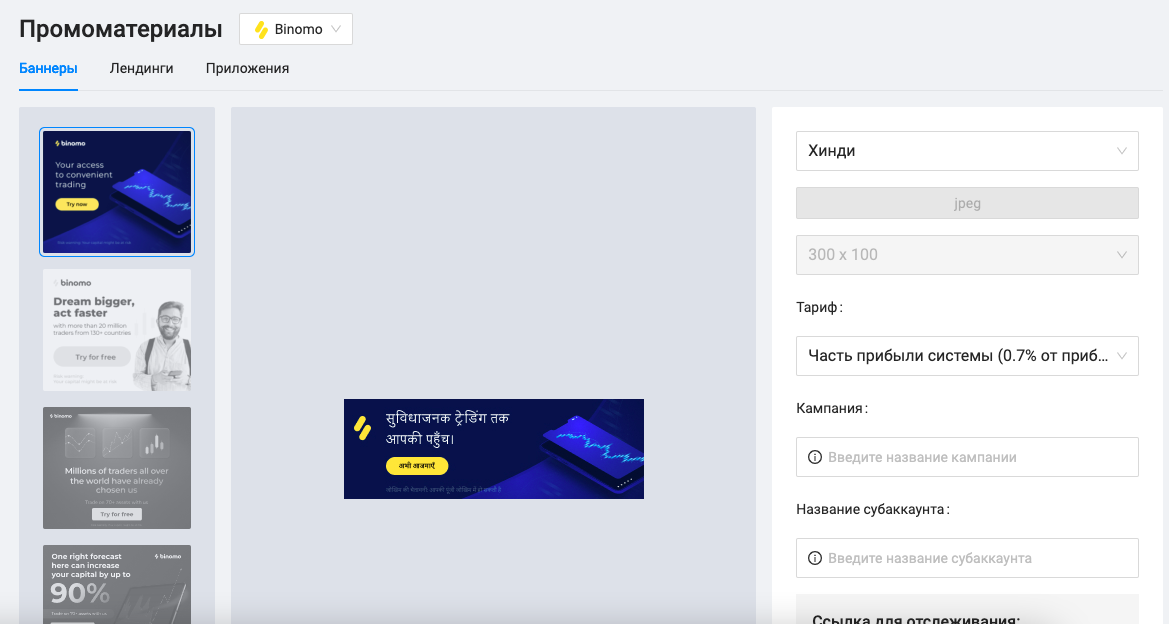This screenshot has width=1169, height=624.
Task: Click the 'Кампания:' label
Action: coord(832,409)
